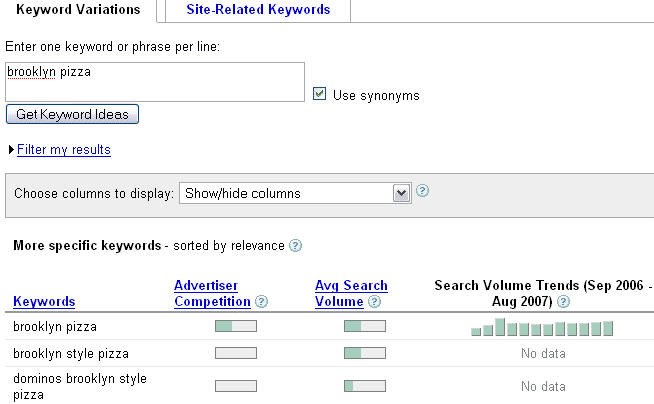The height and width of the screenshot is (404, 654).
Task: Click the keyword entry text box
Action: (154, 82)
